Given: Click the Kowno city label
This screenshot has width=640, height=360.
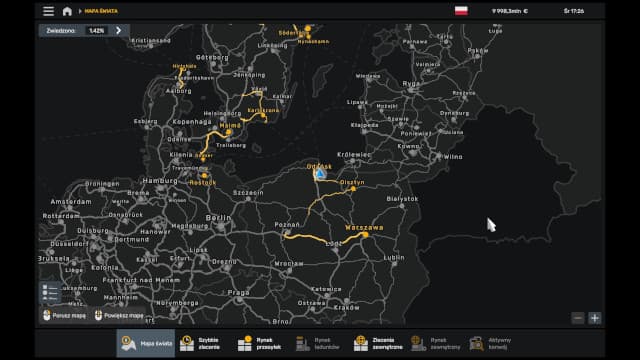Looking at the screenshot, I should pyautogui.click(x=409, y=146).
